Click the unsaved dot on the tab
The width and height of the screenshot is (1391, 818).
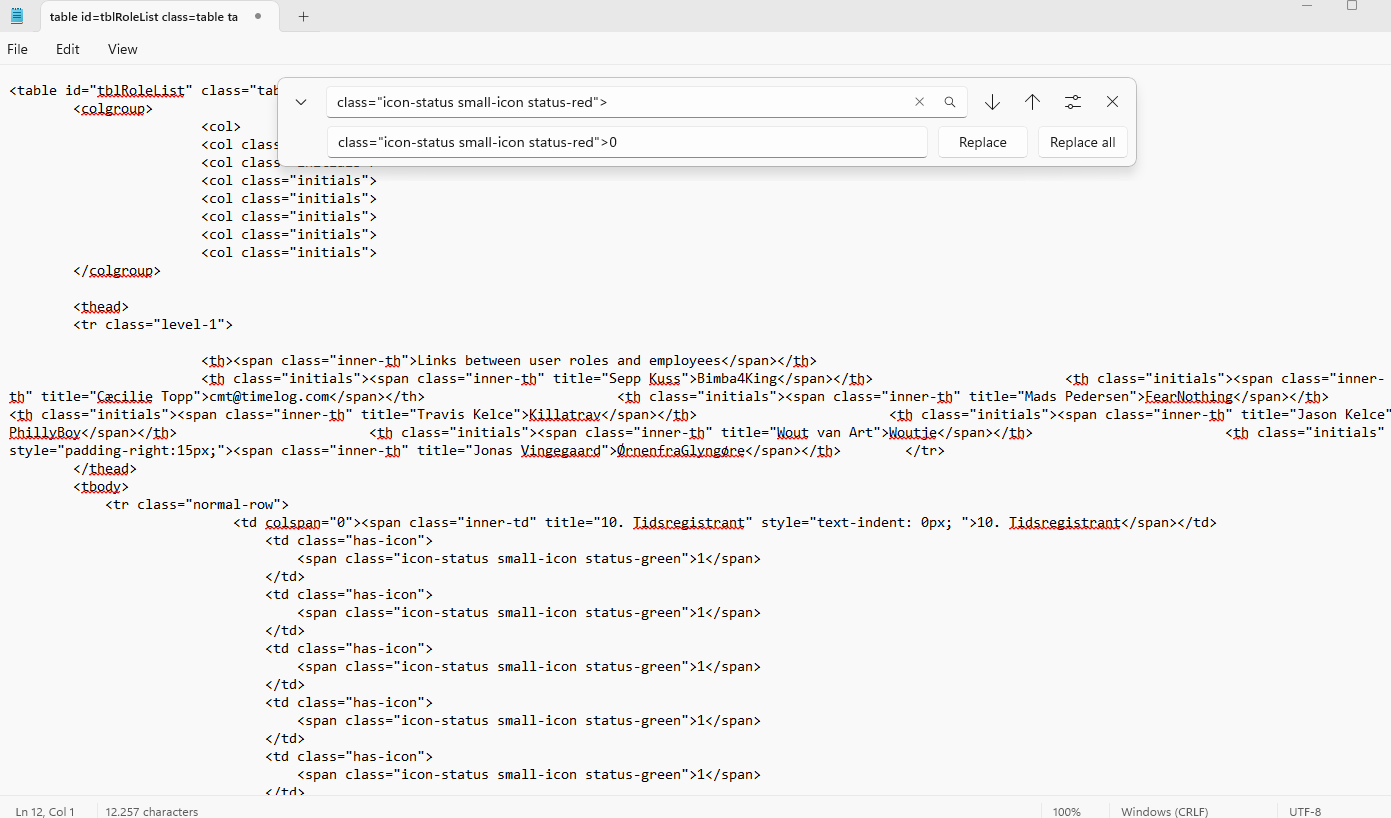[258, 17]
